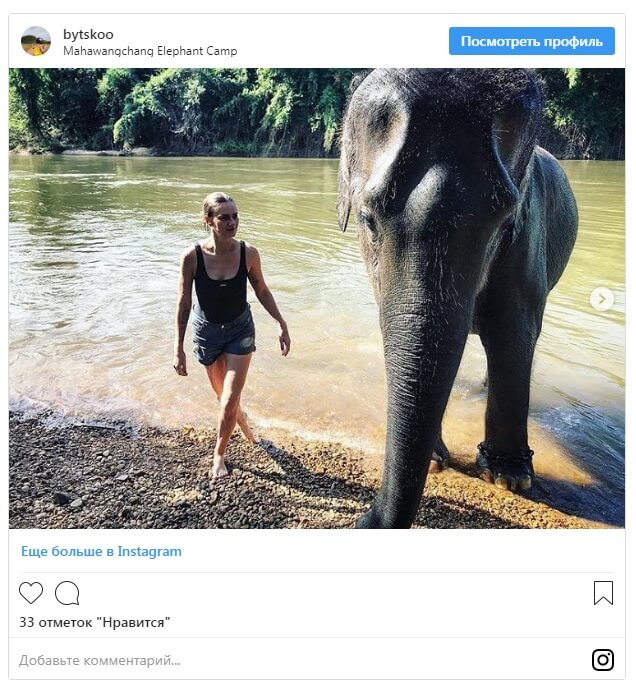636x688 pixels.
Task: Click the woman's denim shorts in photo
Action: tap(224, 336)
